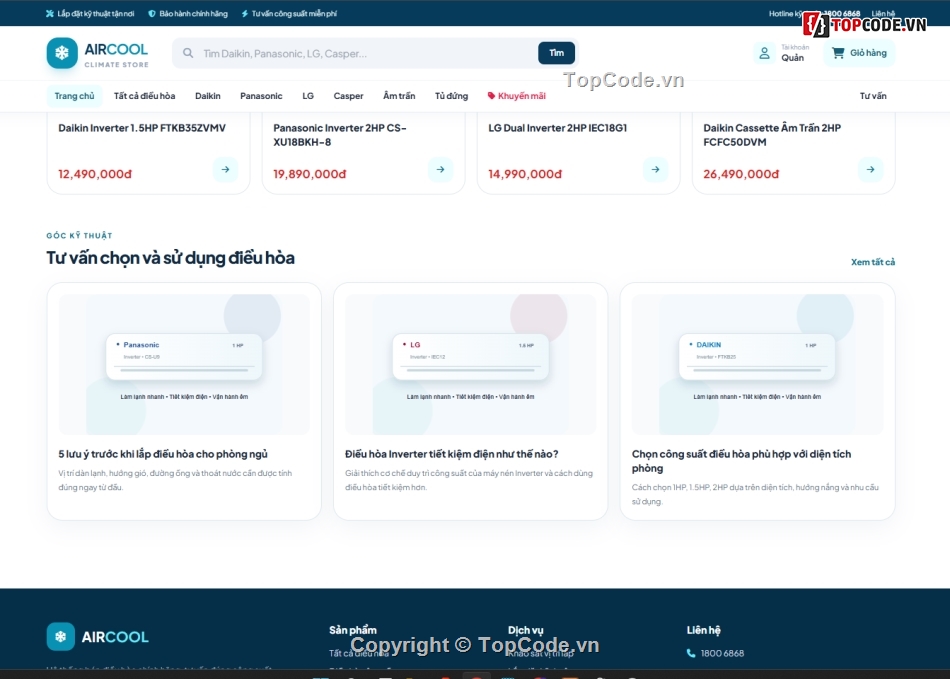Click the GÓC KỸ THUẬT section label
The height and width of the screenshot is (679, 950).
coord(79,236)
